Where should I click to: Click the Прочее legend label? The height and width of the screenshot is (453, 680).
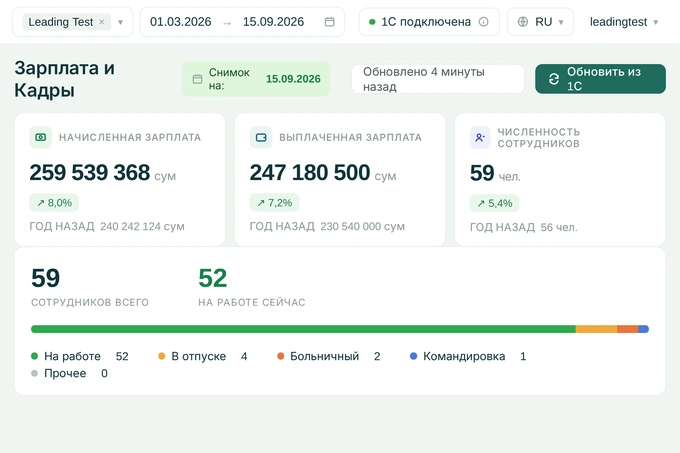coord(65,373)
